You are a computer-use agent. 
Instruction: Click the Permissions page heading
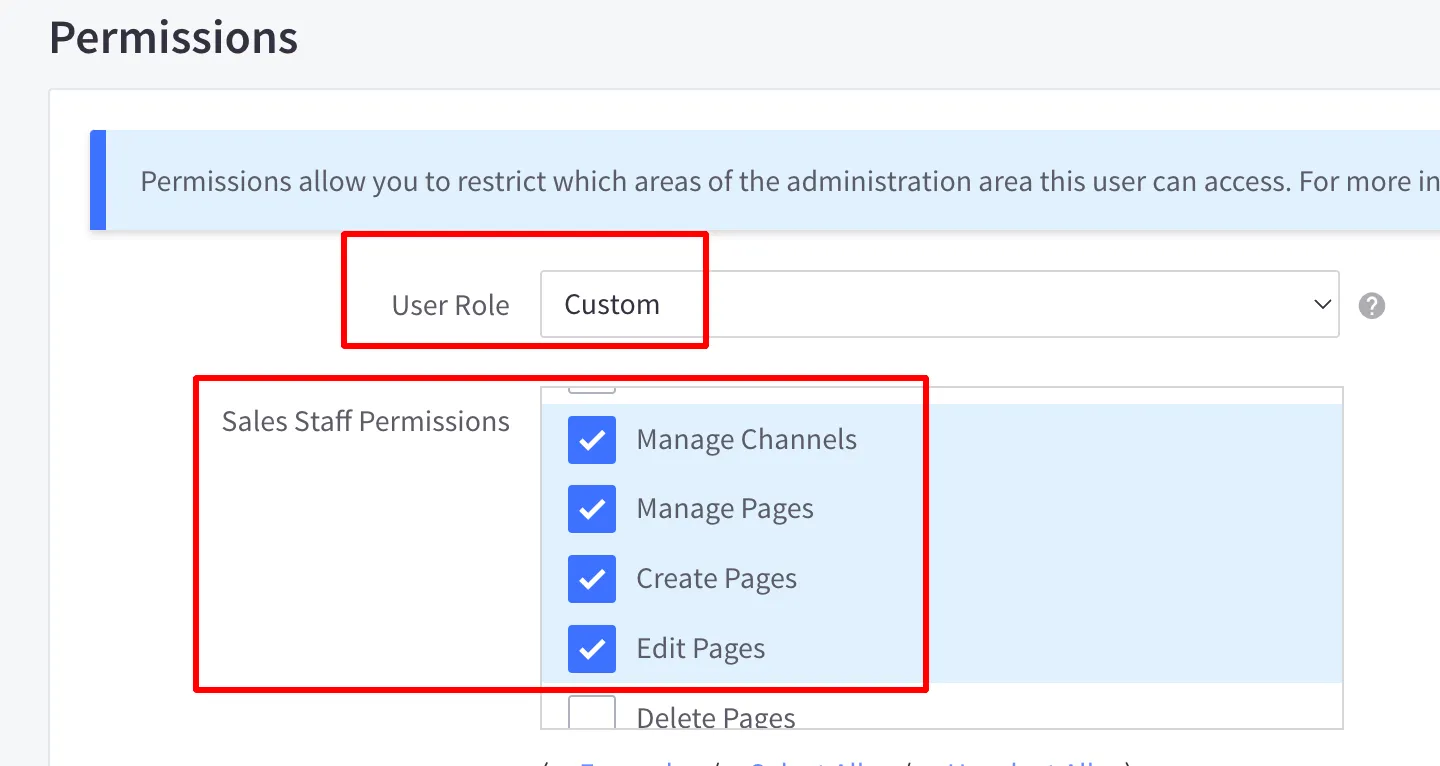pos(173,38)
